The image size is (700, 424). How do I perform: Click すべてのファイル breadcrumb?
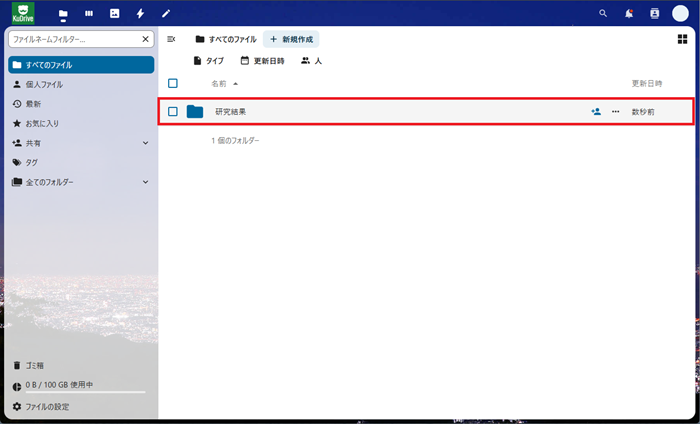pyautogui.click(x=226, y=39)
